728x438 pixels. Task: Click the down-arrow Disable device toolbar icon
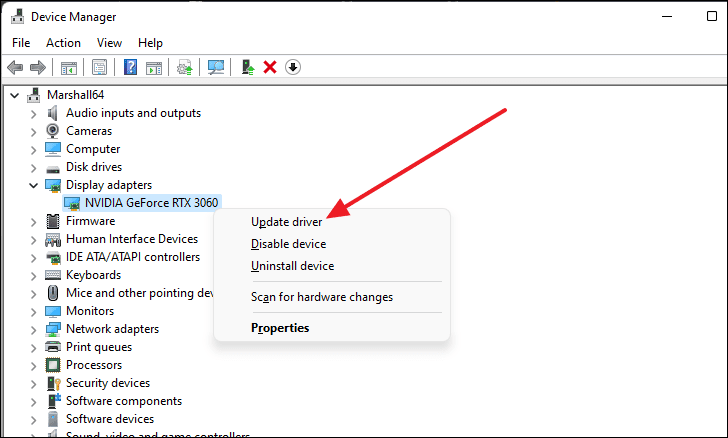click(x=292, y=67)
